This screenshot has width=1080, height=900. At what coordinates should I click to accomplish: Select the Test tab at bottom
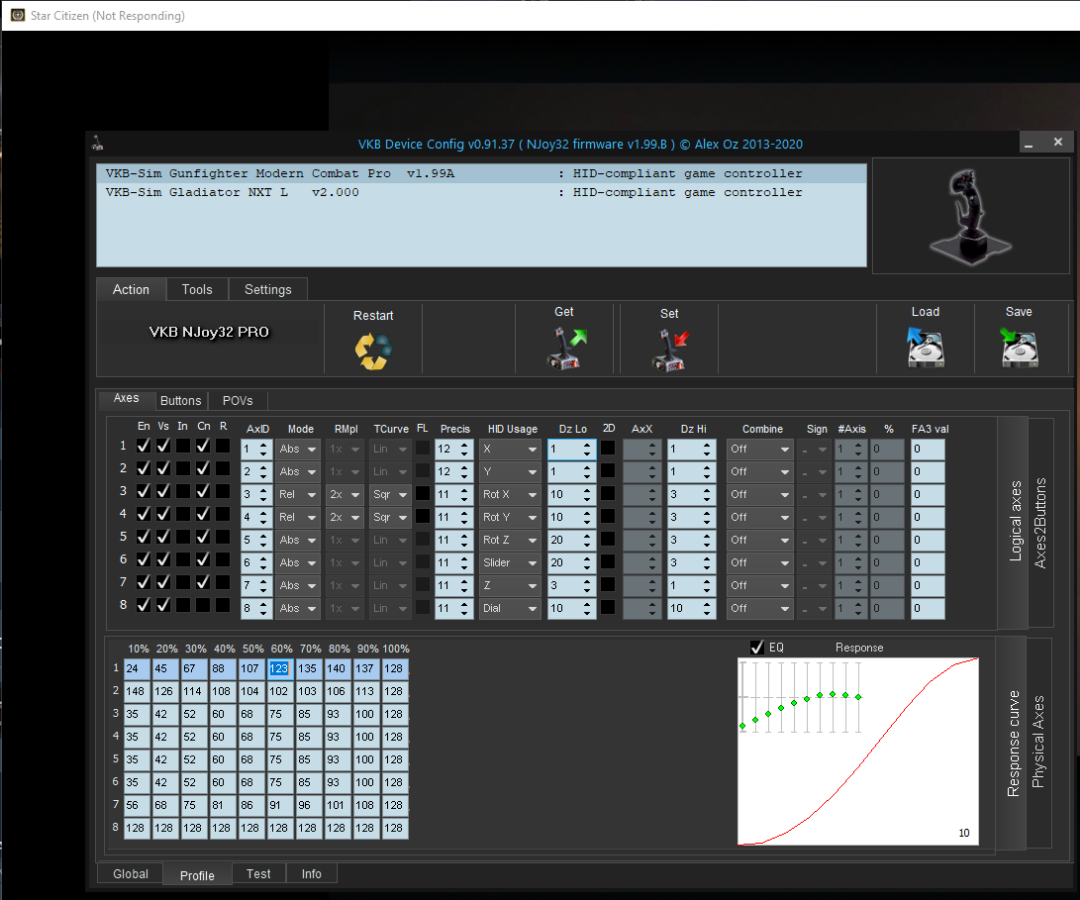click(x=258, y=873)
